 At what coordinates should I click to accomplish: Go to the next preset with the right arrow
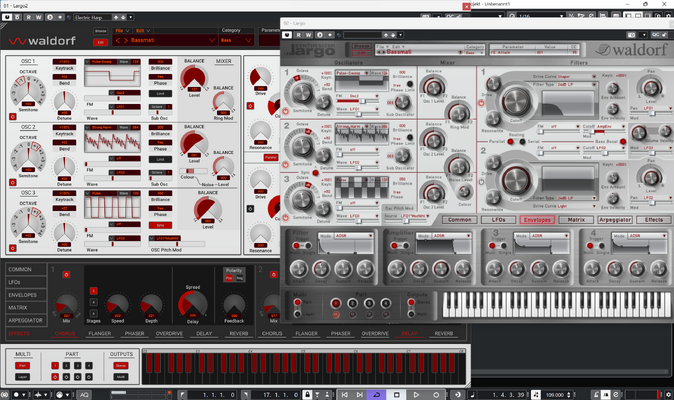click(x=126, y=40)
